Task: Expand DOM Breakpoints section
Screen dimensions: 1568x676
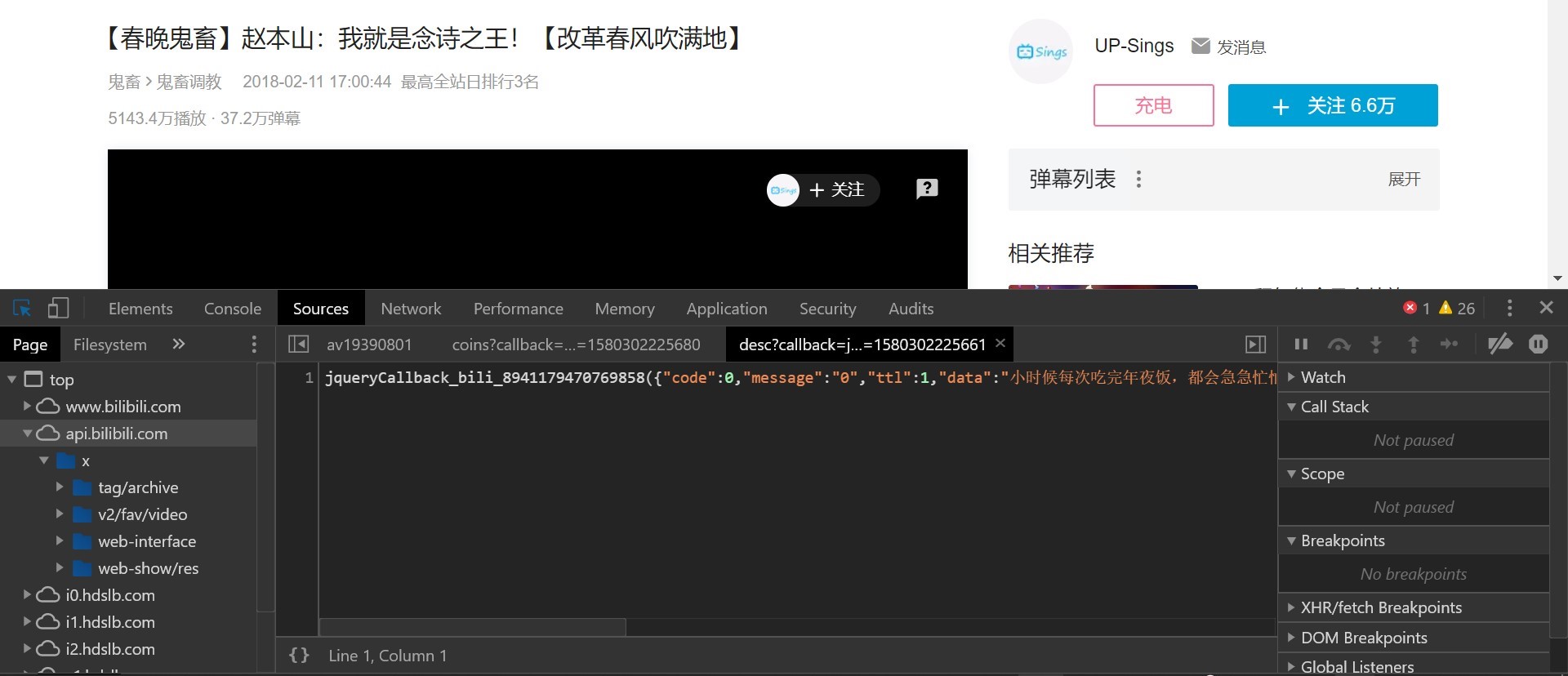Action: [x=1291, y=638]
